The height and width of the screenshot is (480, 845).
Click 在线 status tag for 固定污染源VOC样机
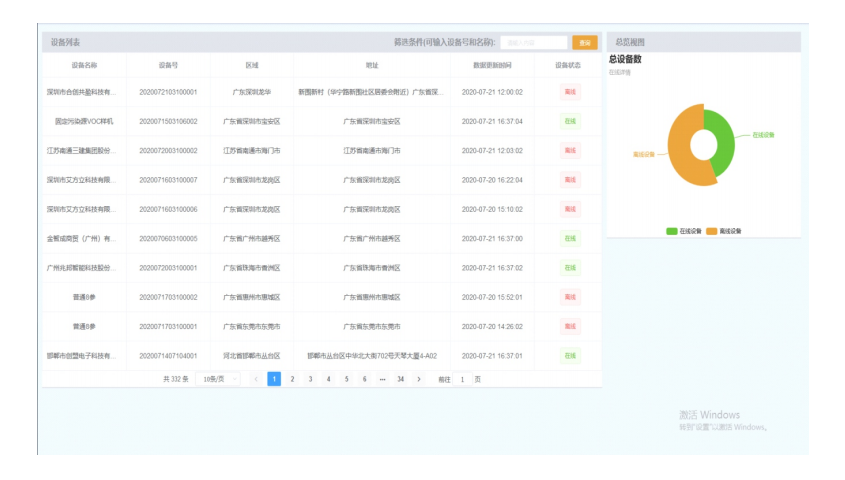point(569,121)
